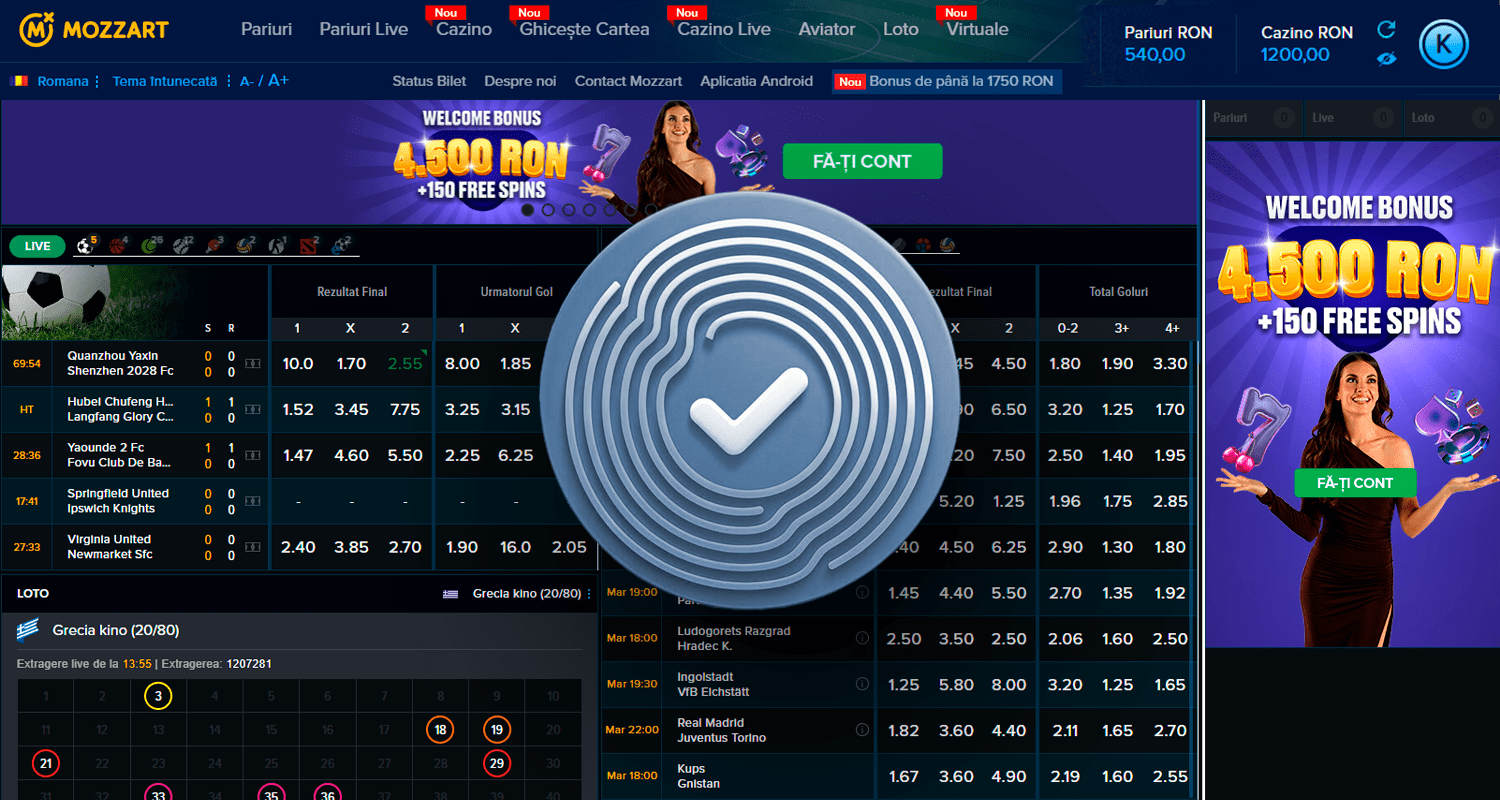
Task: Toggle the Tema întunecată theme setting
Action: click(x=165, y=81)
